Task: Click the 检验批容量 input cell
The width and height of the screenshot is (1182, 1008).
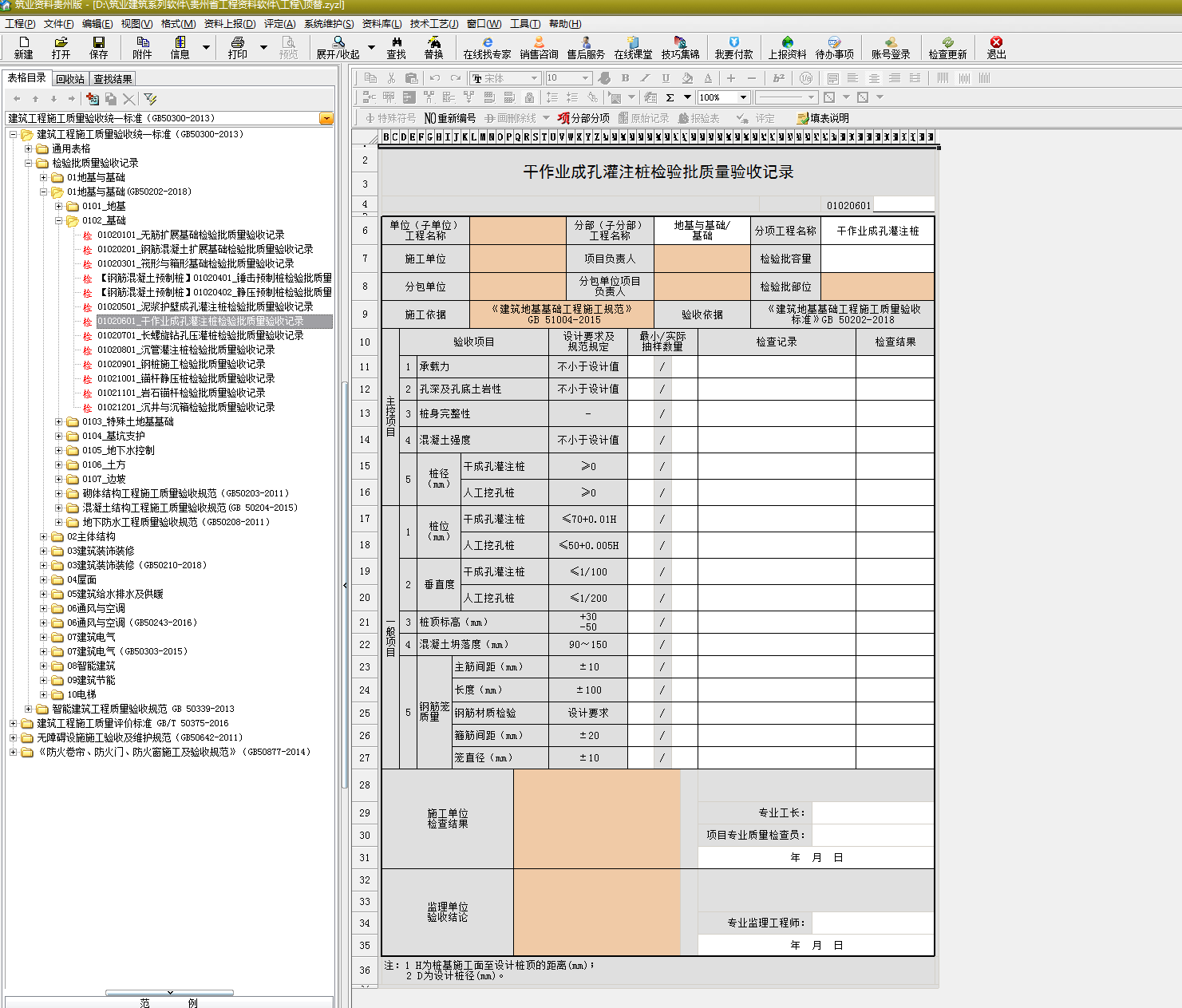Action: click(877, 259)
